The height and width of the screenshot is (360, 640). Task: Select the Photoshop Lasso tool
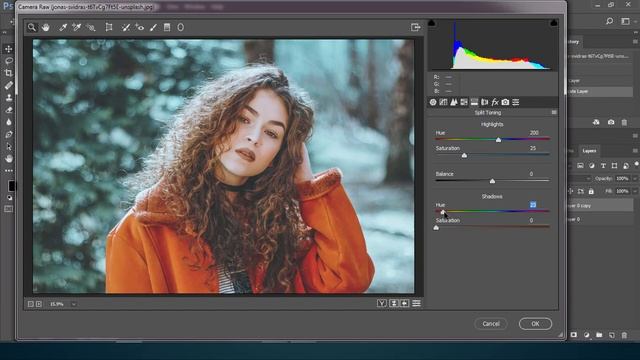9,61
